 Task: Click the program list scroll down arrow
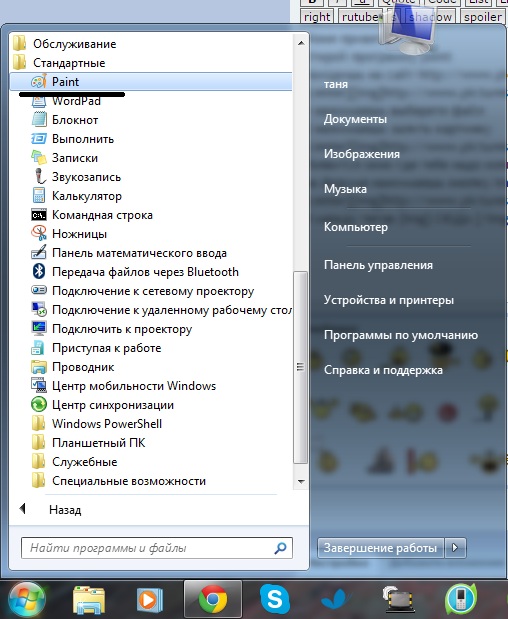301,481
